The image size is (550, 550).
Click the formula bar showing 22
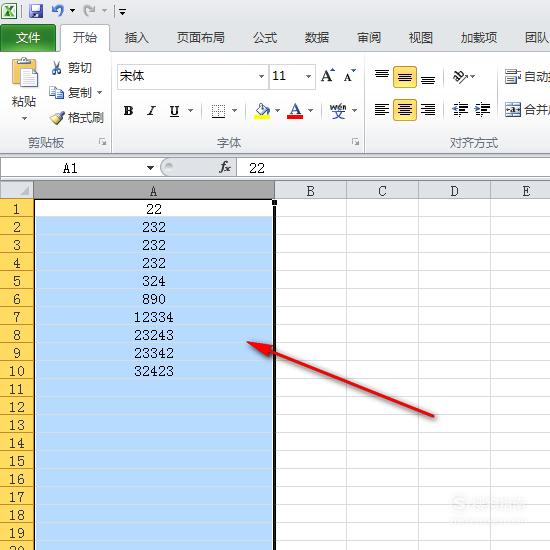(x=393, y=168)
